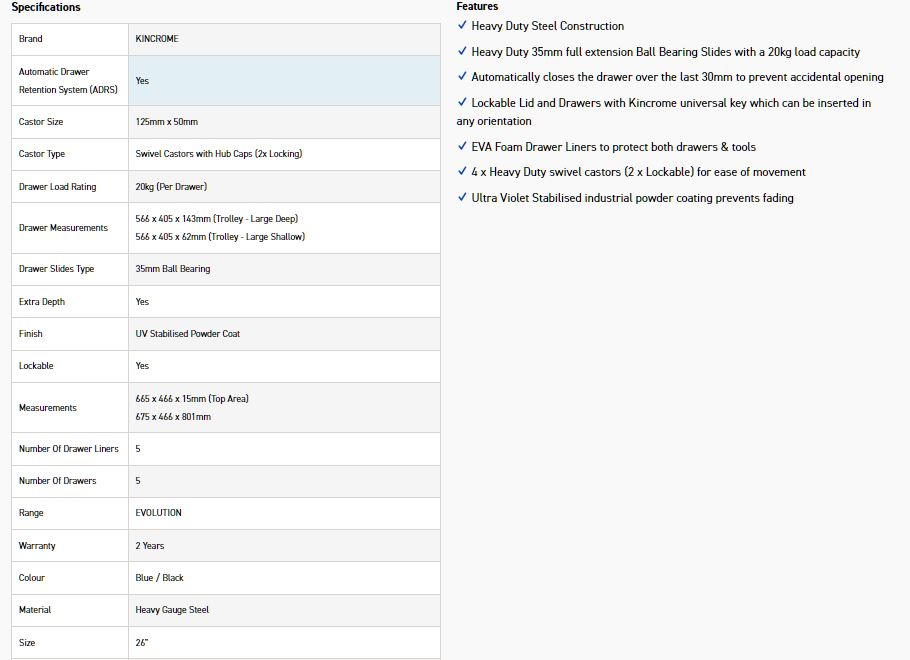Click the checkmark beside 4 x Heavy Duty swivel castors
910x660 pixels.
click(461, 172)
